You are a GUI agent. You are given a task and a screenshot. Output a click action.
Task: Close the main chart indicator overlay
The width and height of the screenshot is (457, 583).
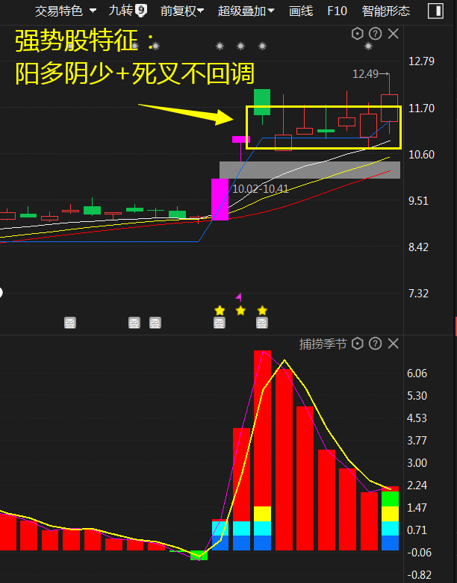coord(393,34)
